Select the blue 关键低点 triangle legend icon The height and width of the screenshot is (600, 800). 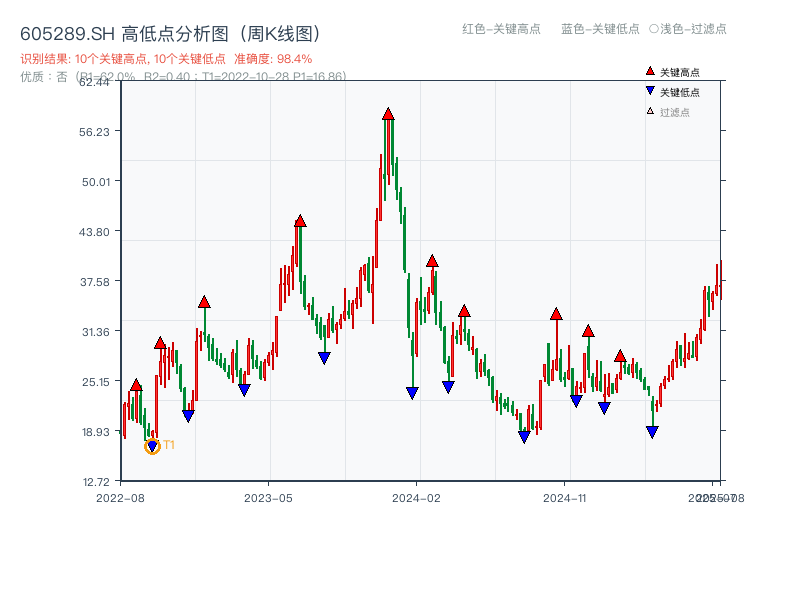click(650, 90)
